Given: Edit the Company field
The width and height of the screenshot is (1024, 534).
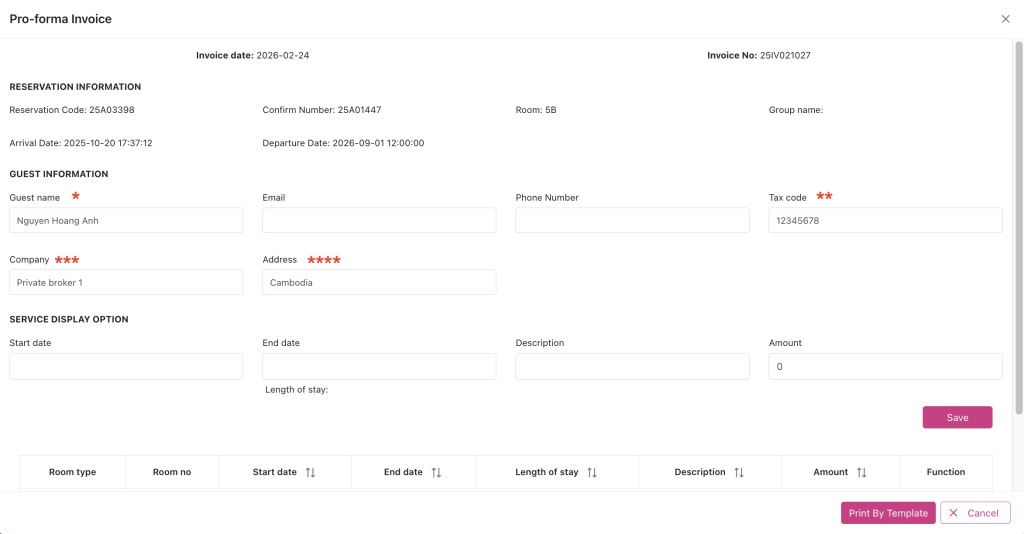Looking at the screenshot, I should 126,283.
